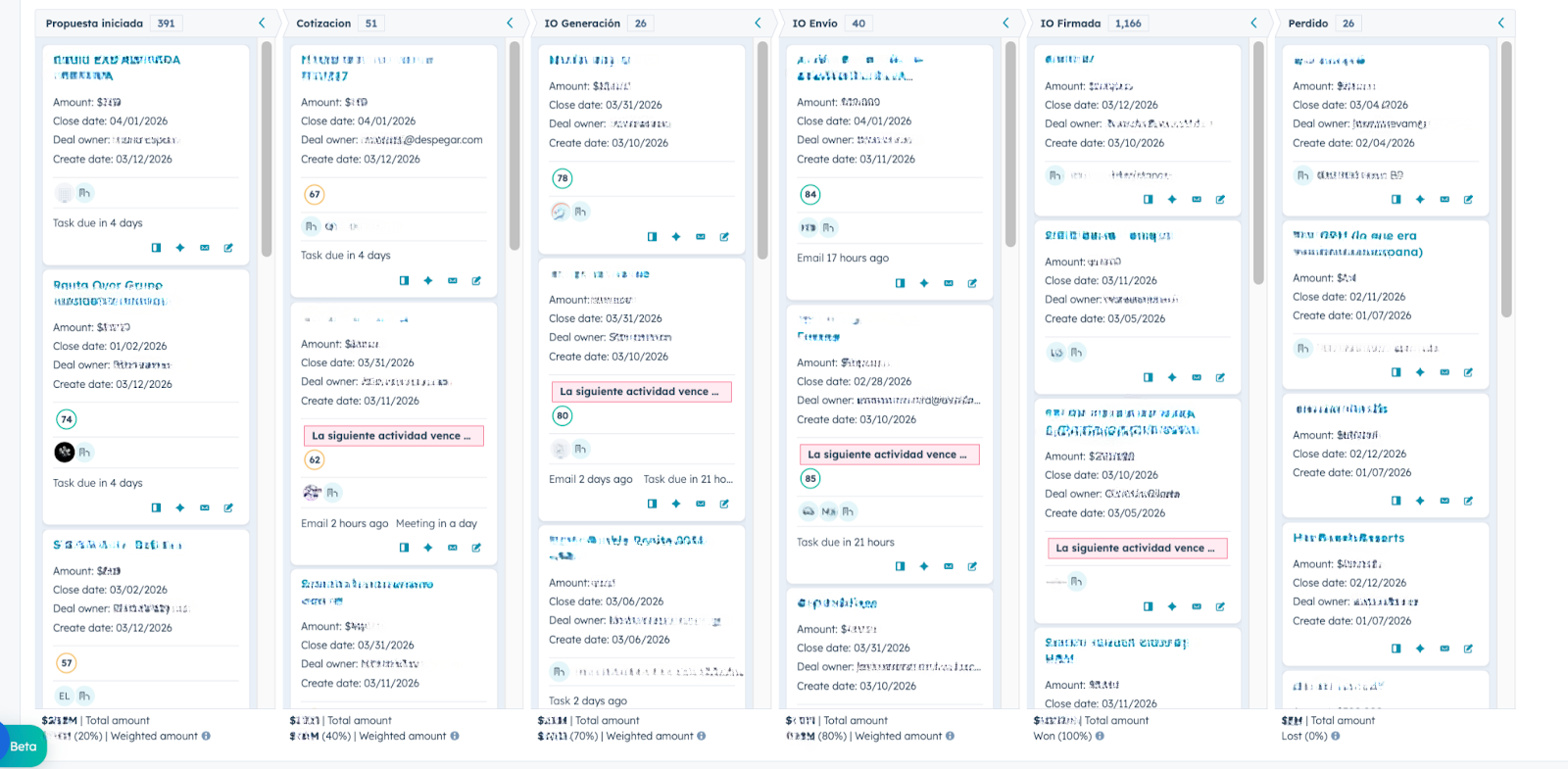This screenshot has width=1568, height=769.
Task: Collapse the IO Envio column
Action: click(1005, 23)
